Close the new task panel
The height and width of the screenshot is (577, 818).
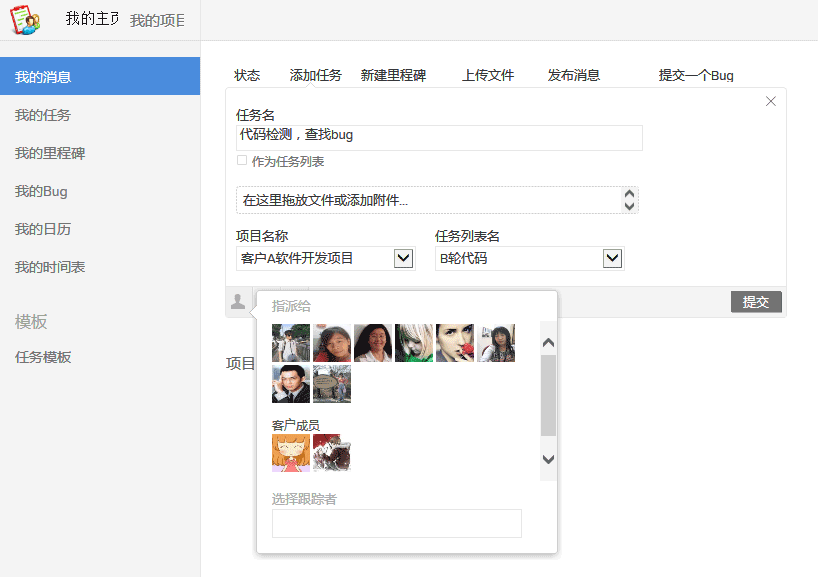coord(770,101)
